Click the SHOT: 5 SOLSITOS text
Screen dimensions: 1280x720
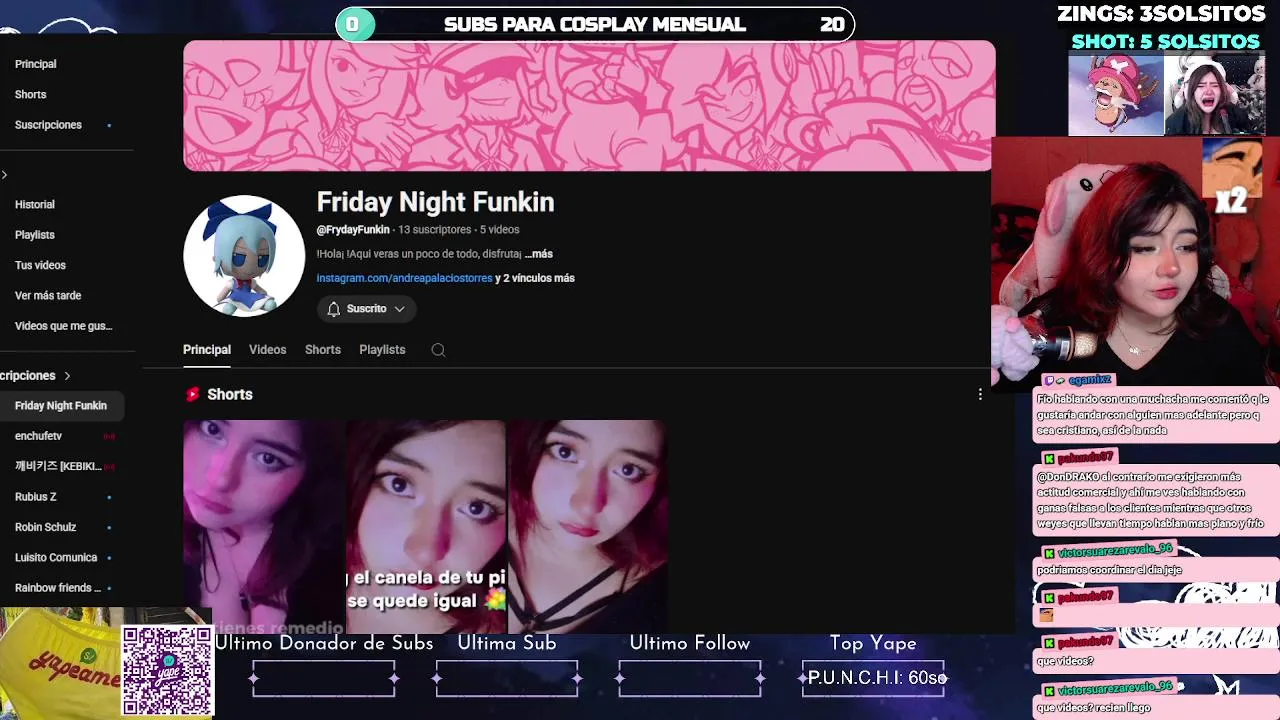click(1165, 41)
